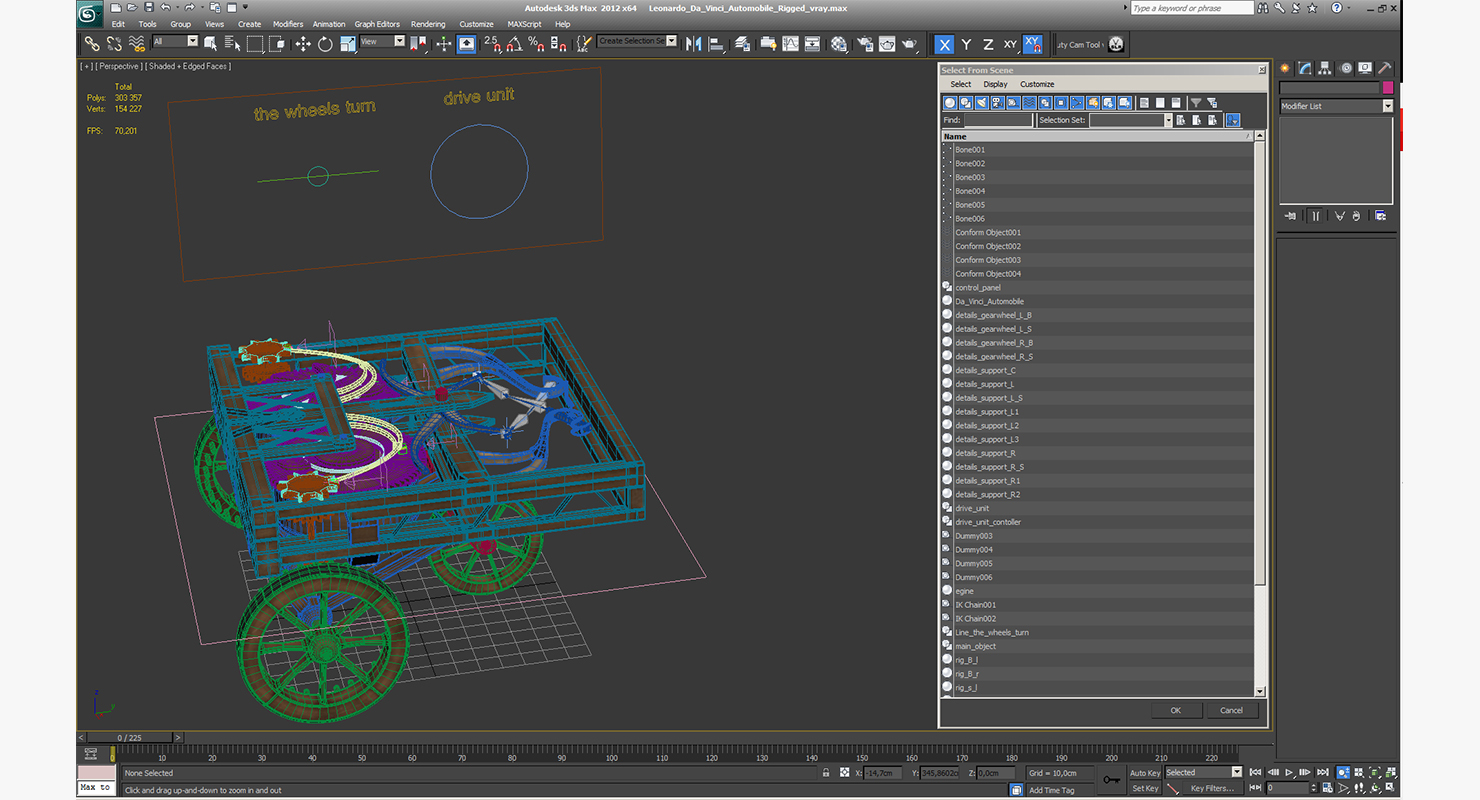
Task: Open the Motion command panel tab
Action: 1346,68
